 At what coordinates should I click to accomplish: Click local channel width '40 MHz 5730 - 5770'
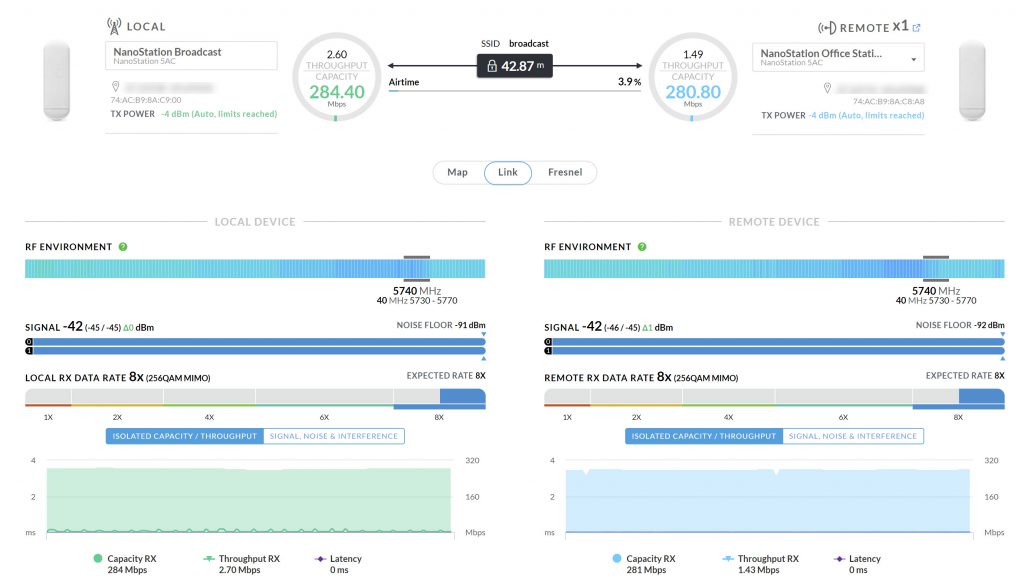tap(417, 301)
